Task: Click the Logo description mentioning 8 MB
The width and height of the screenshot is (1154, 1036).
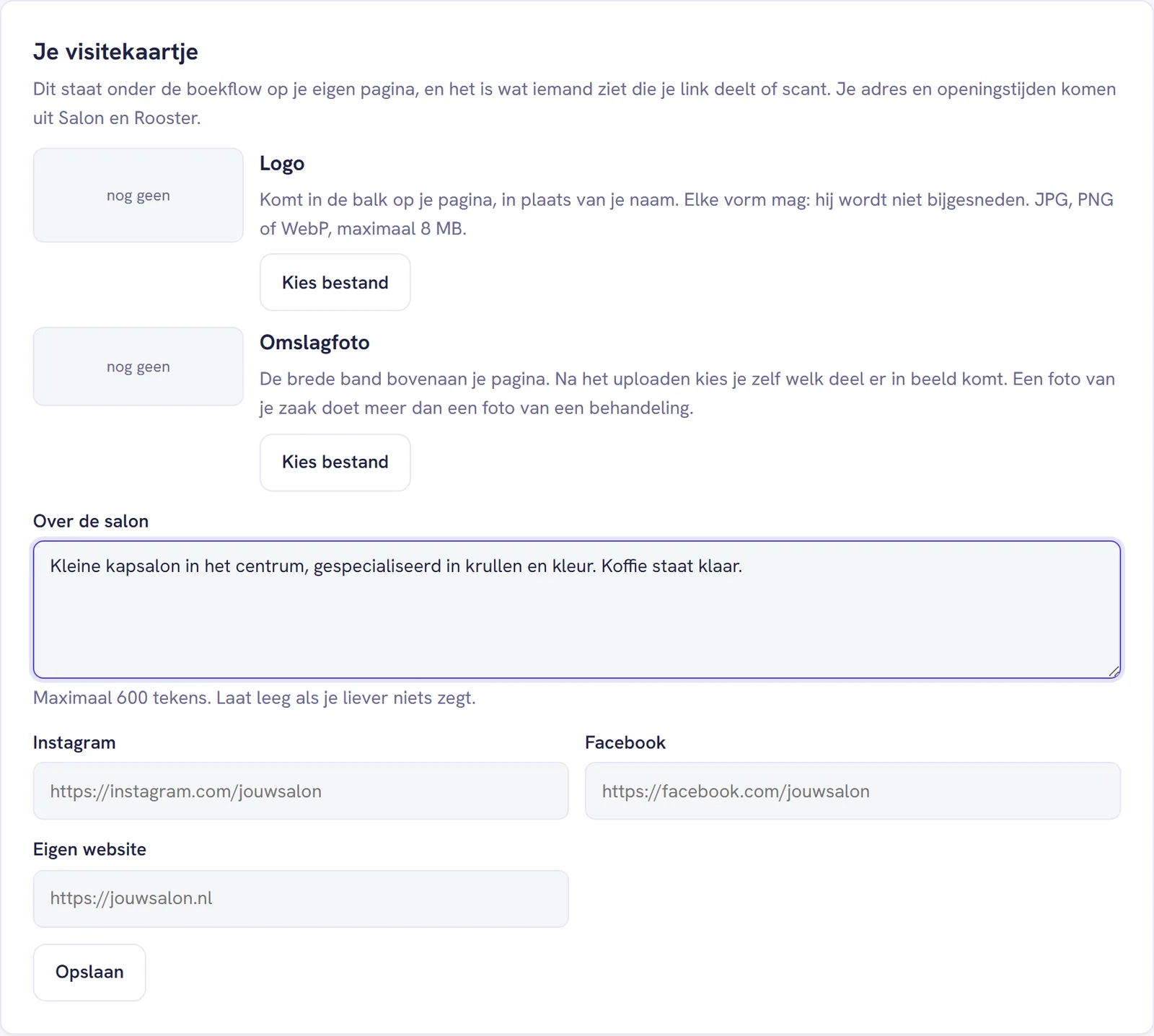Action: pos(687,214)
